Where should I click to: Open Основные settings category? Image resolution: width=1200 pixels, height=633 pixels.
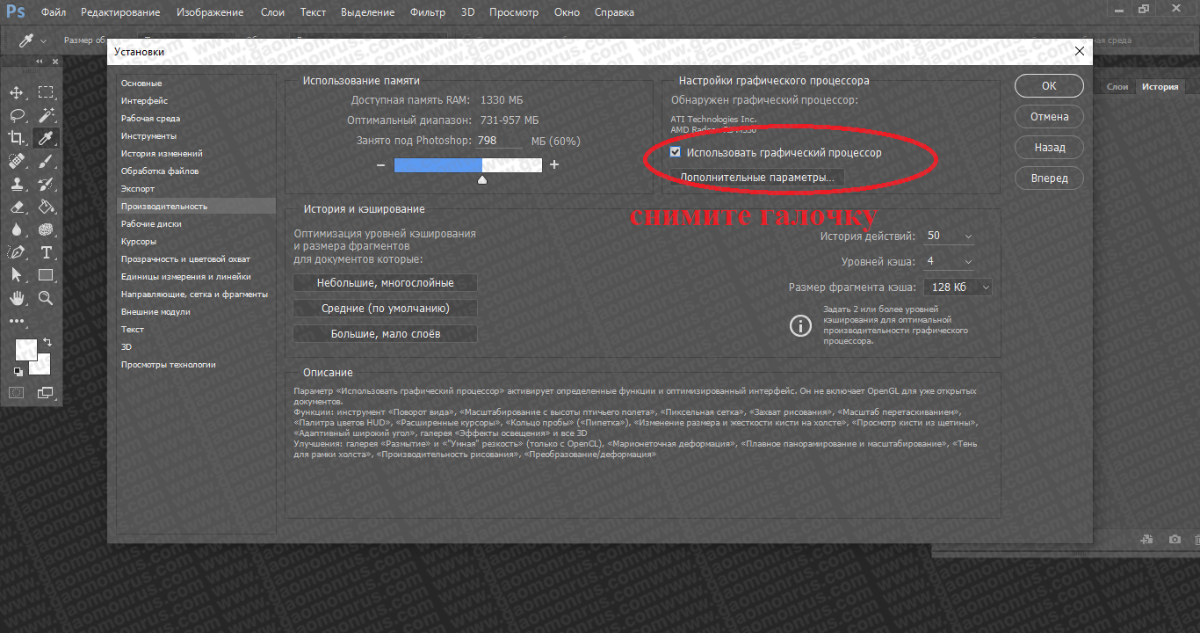[141, 83]
